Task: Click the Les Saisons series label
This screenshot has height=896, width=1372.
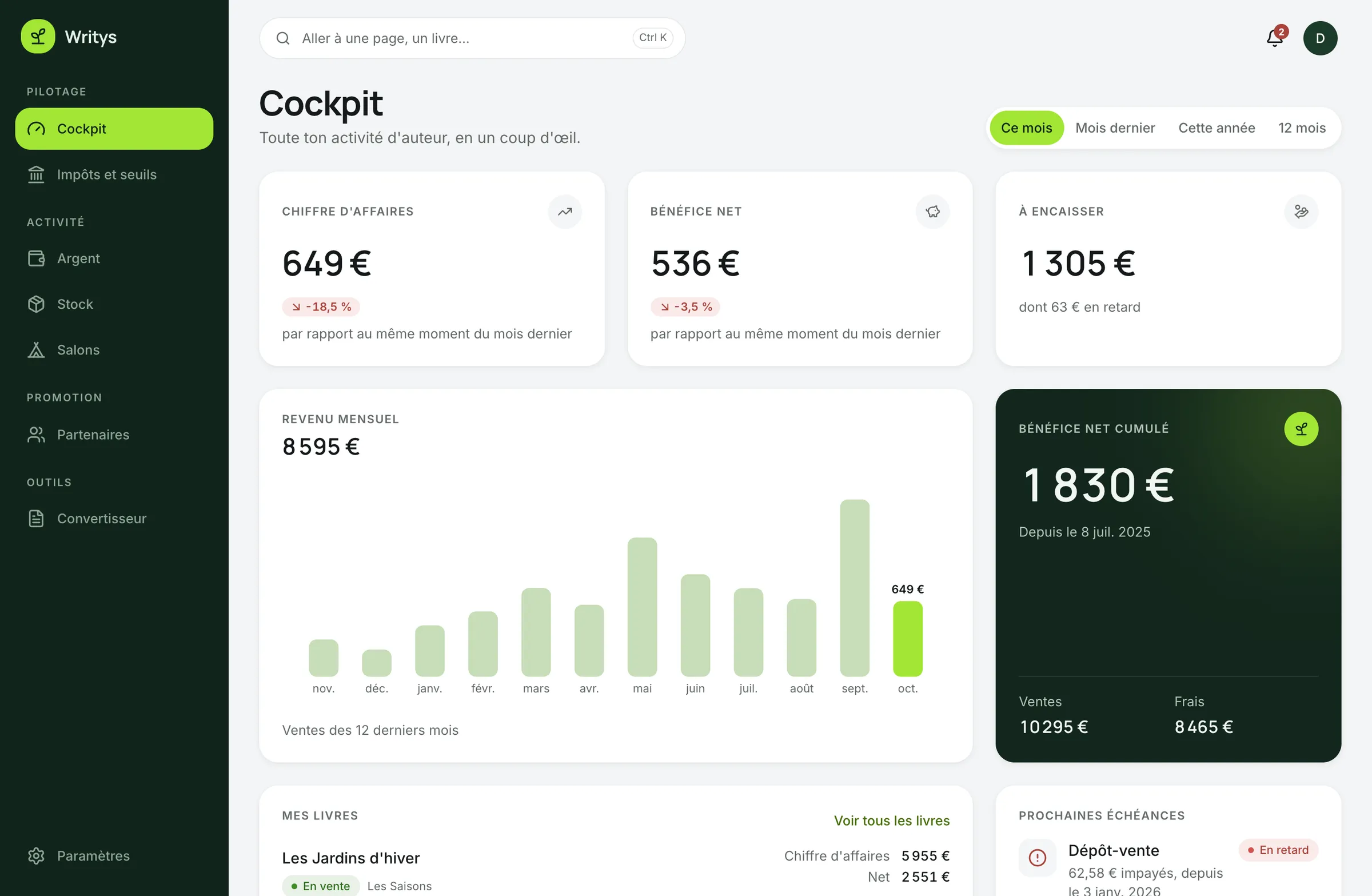Action: pyautogui.click(x=400, y=886)
